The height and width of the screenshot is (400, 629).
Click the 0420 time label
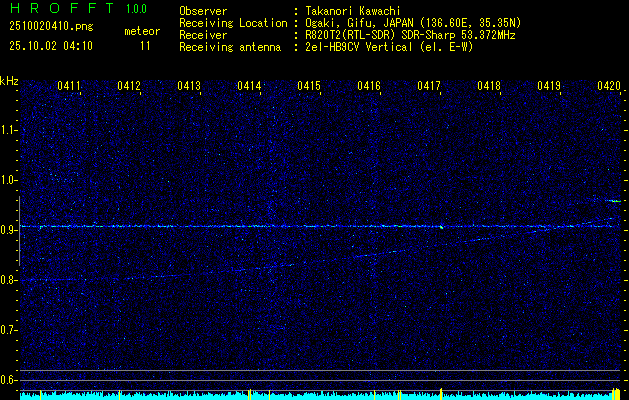click(x=609, y=86)
